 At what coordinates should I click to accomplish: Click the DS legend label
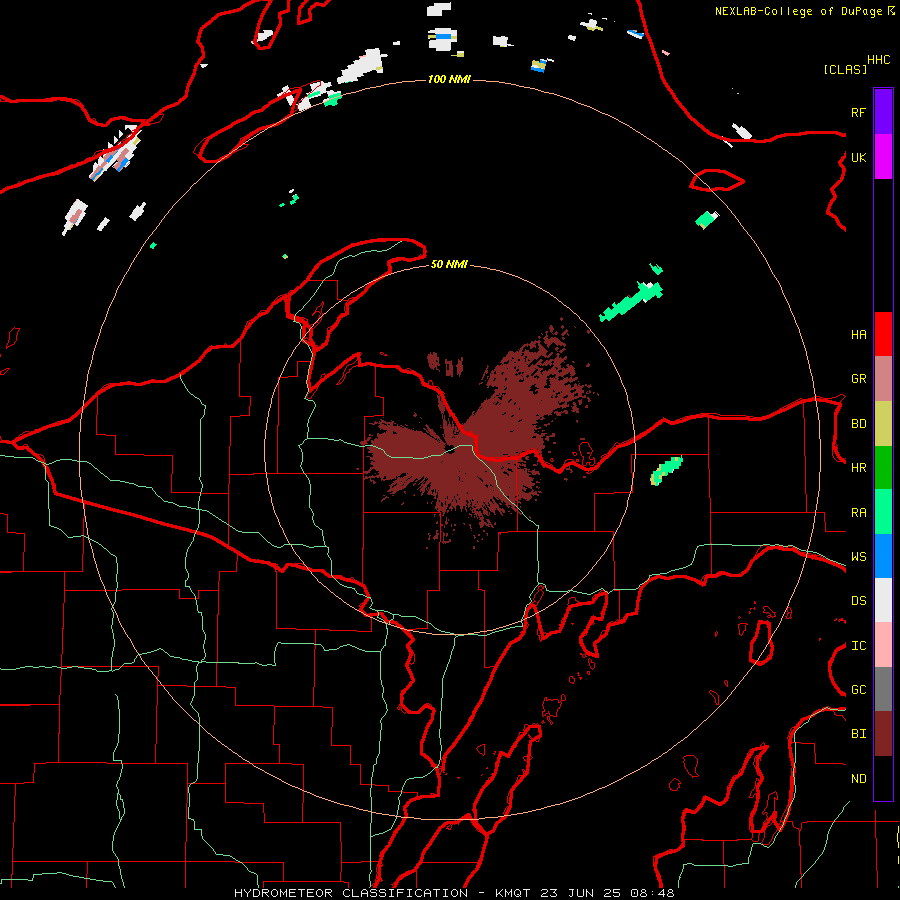coord(858,601)
